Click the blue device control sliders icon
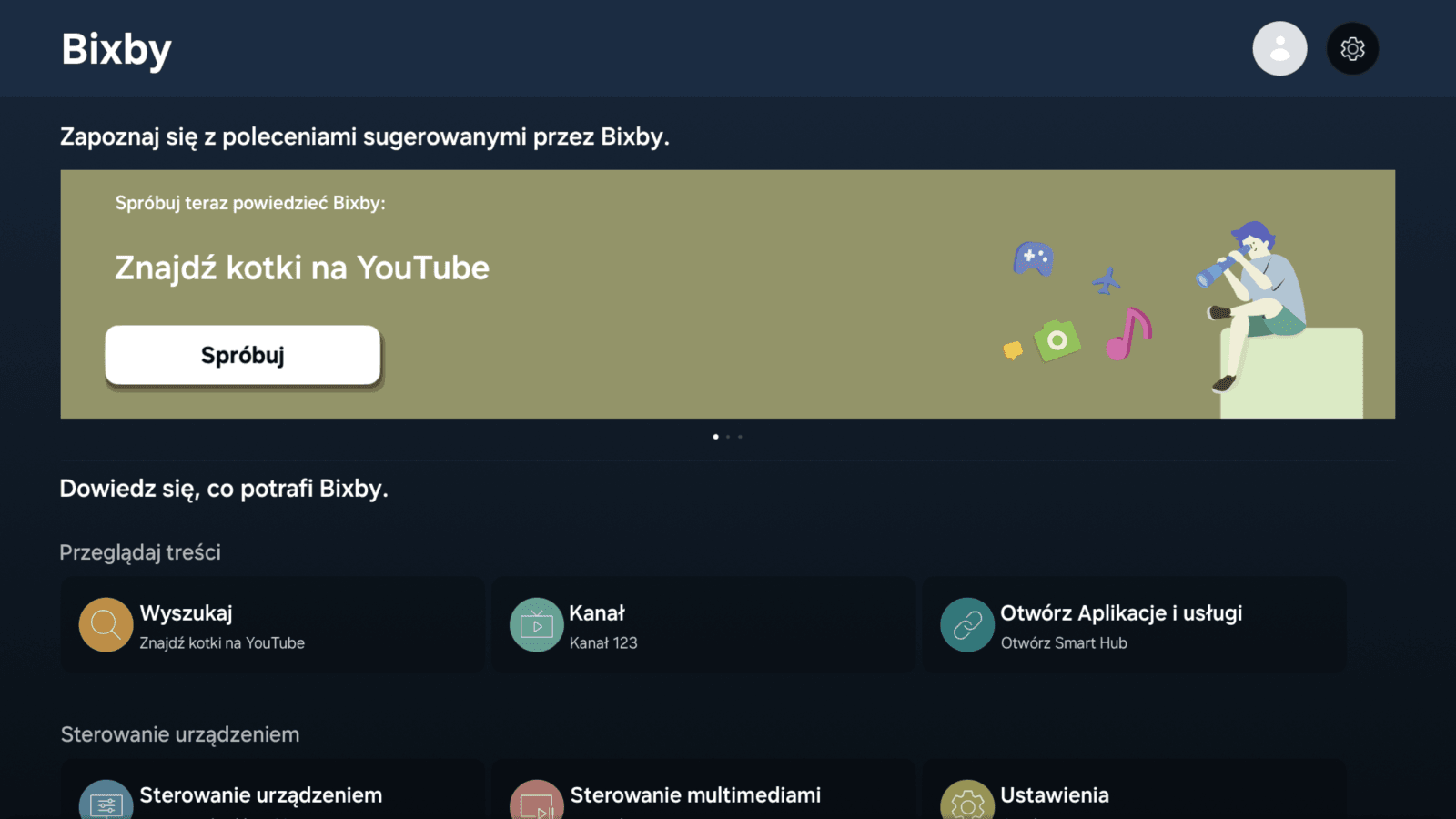Screen dimensions: 1456x819 click(x=106, y=802)
